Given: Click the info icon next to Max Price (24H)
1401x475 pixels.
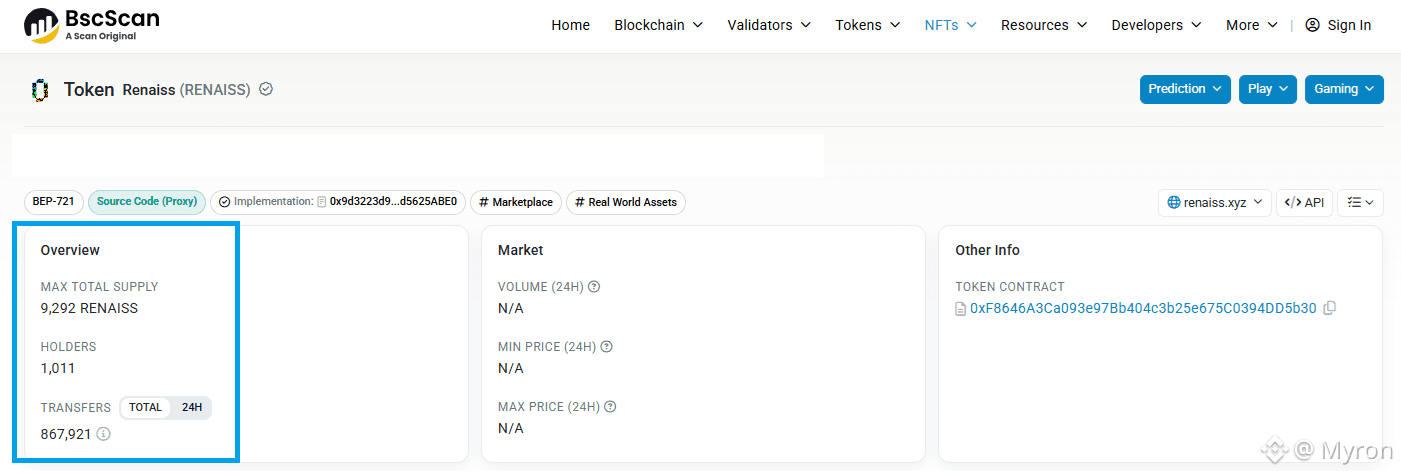Looking at the screenshot, I should click(610, 407).
